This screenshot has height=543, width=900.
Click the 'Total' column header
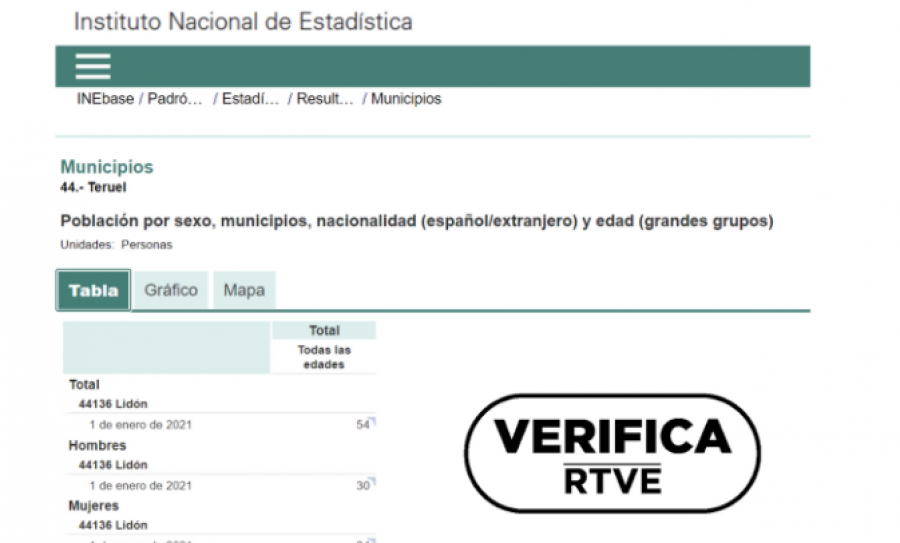324,331
